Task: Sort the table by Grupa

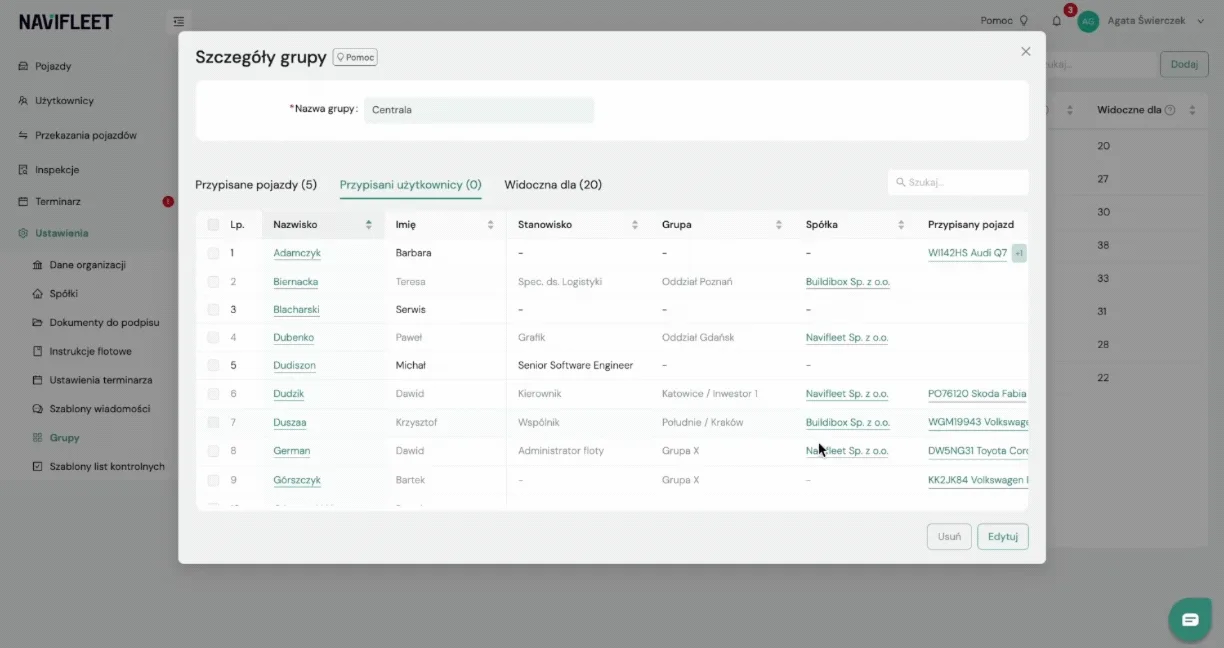Action: point(778,225)
